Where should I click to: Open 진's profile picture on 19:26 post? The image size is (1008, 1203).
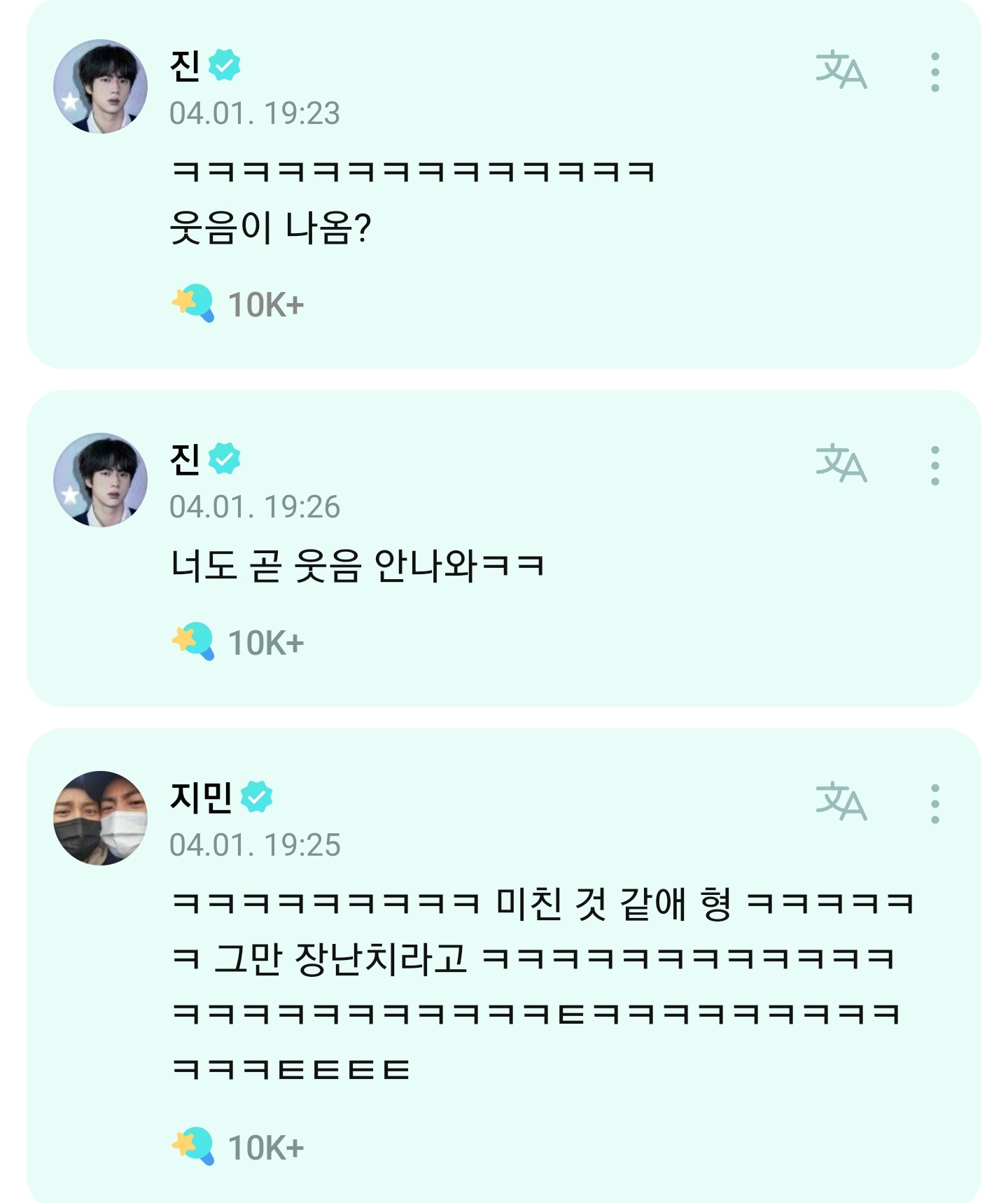(x=100, y=480)
